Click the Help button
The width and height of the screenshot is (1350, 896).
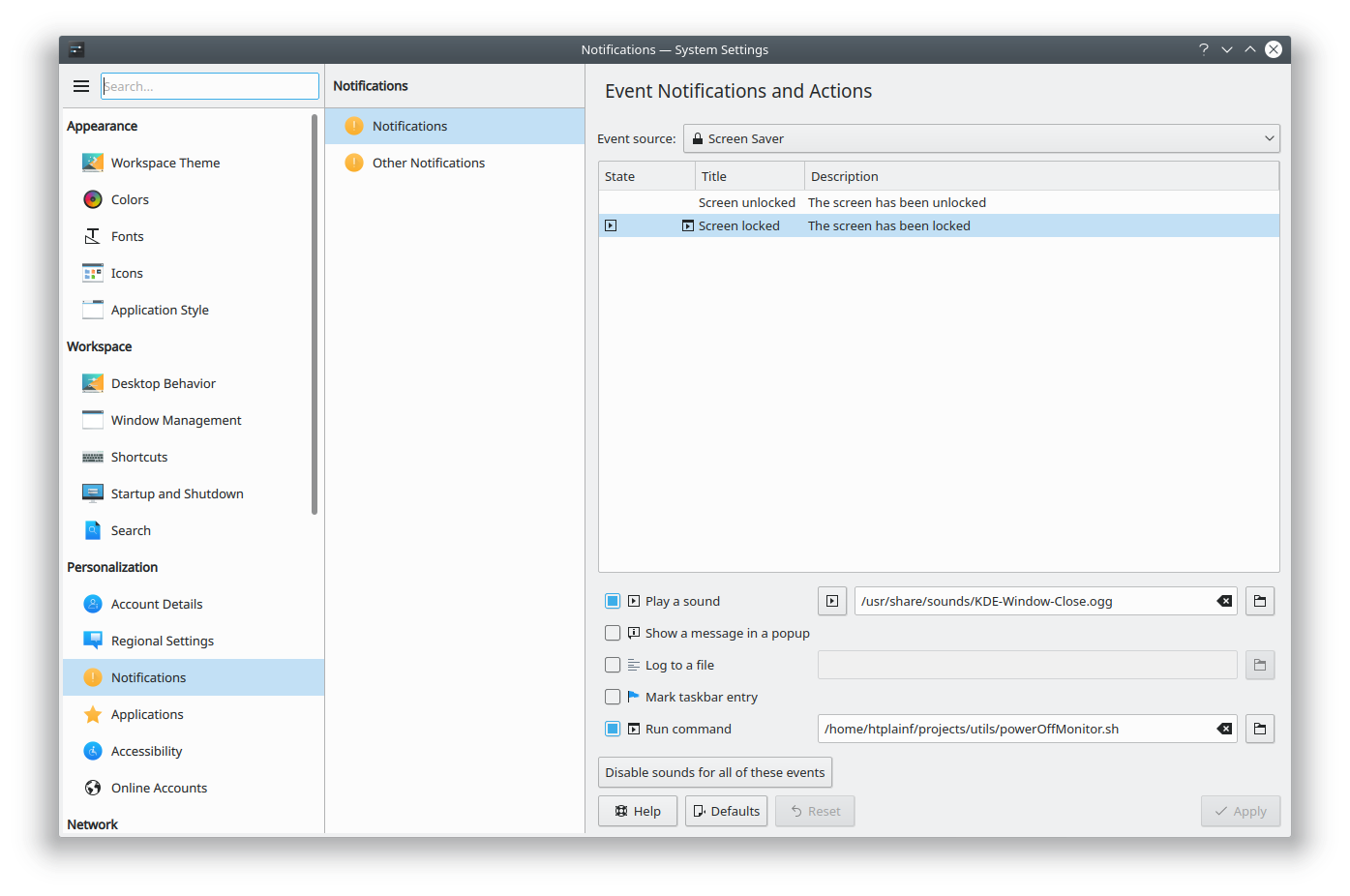tap(638, 811)
